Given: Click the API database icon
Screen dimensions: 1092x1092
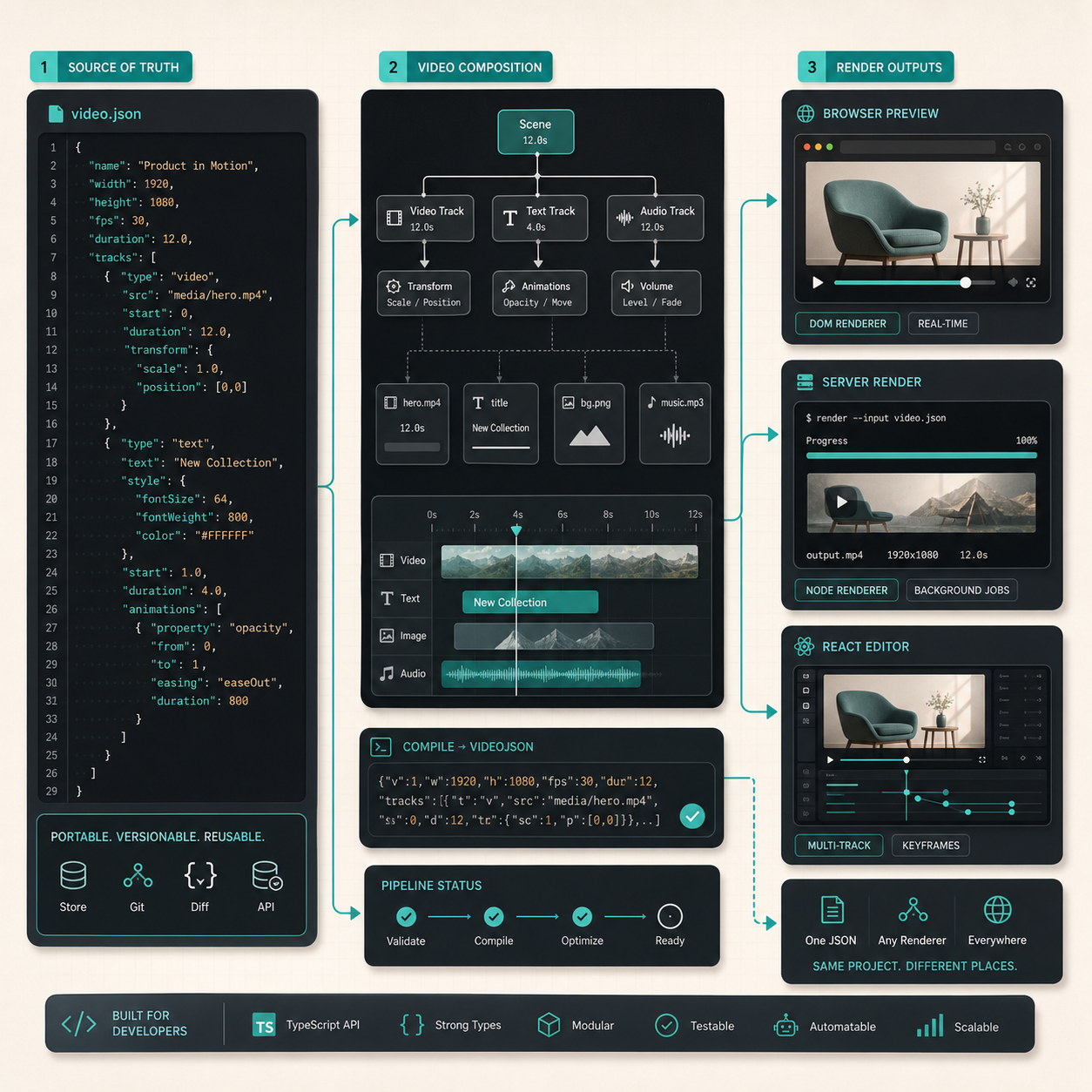Looking at the screenshot, I should [266, 875].
